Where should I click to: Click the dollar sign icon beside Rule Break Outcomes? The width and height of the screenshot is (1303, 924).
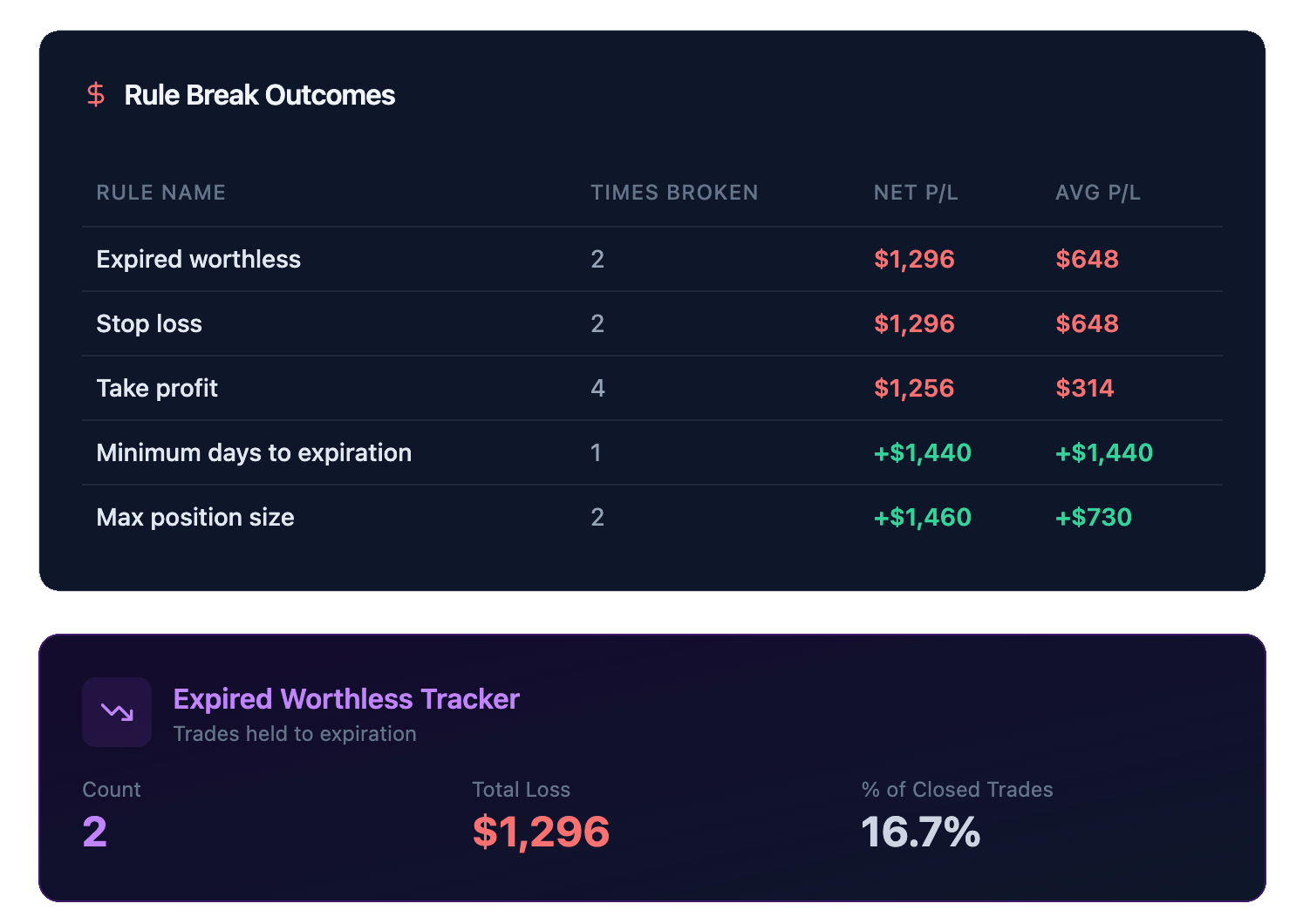pyautogui.click(x=96, y=94)
